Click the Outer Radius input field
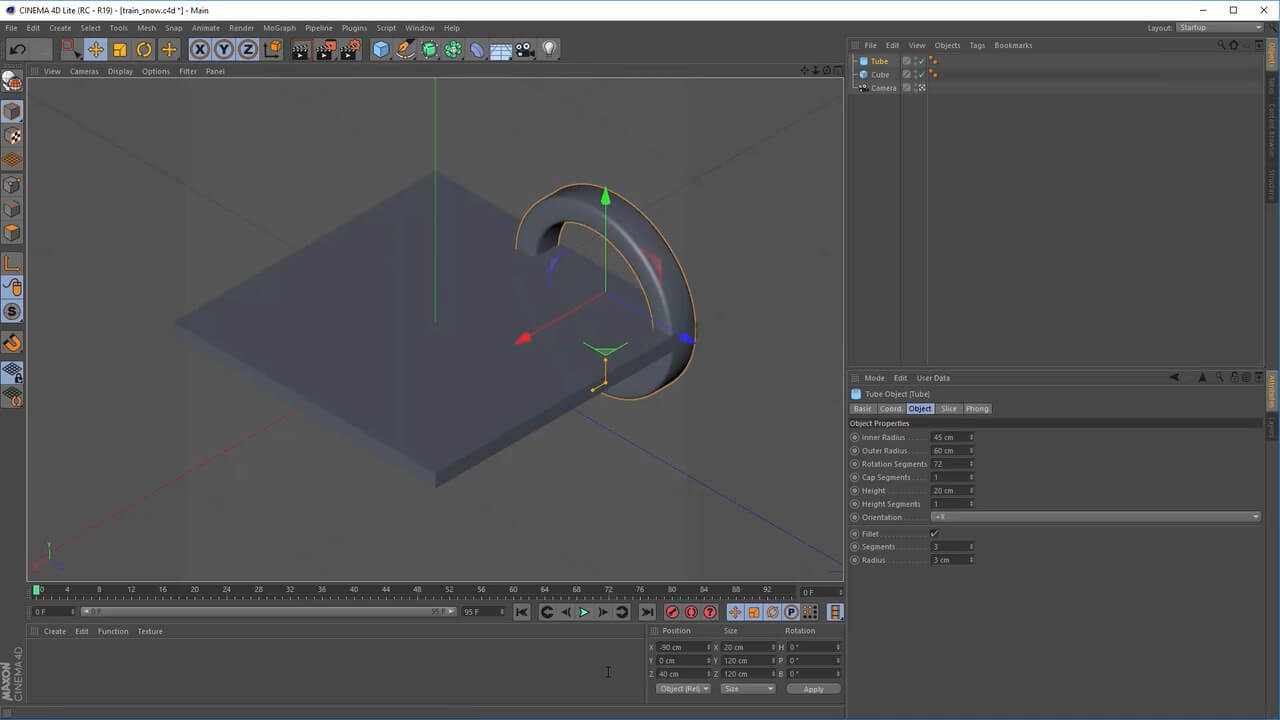Image resolution: width=1280 pixels, height=720 pixels. click(x=949, y=451)
